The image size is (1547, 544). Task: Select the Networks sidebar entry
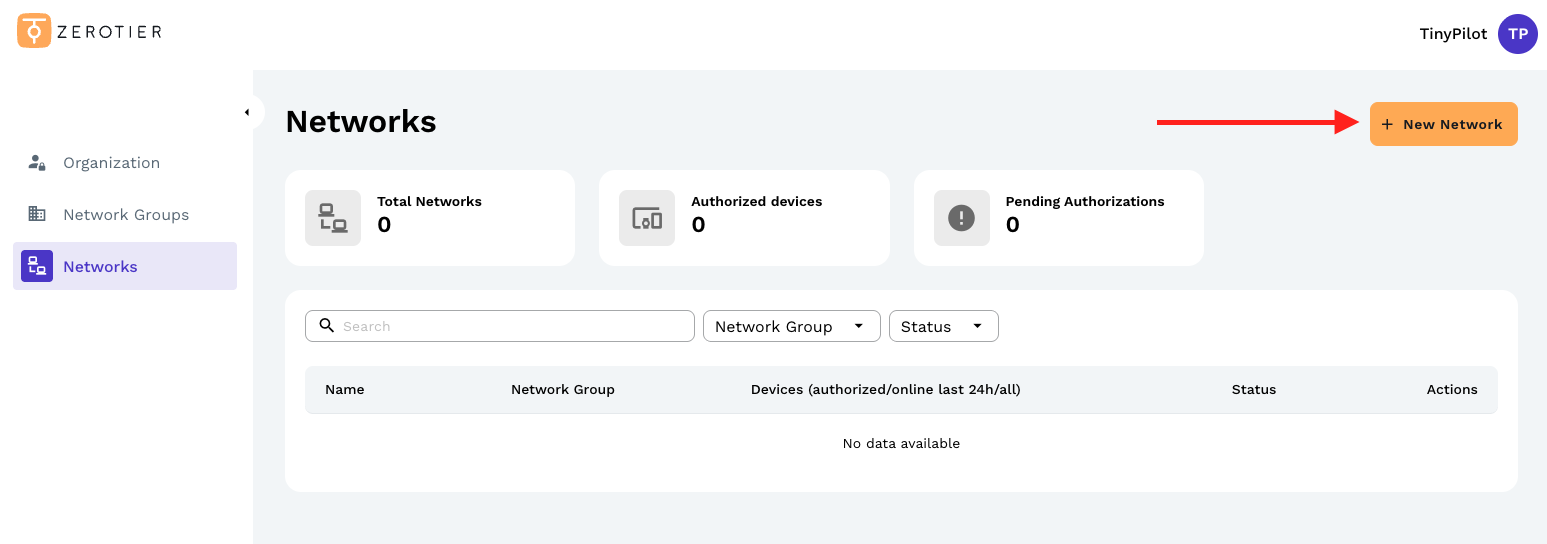[x=125, y=266]
